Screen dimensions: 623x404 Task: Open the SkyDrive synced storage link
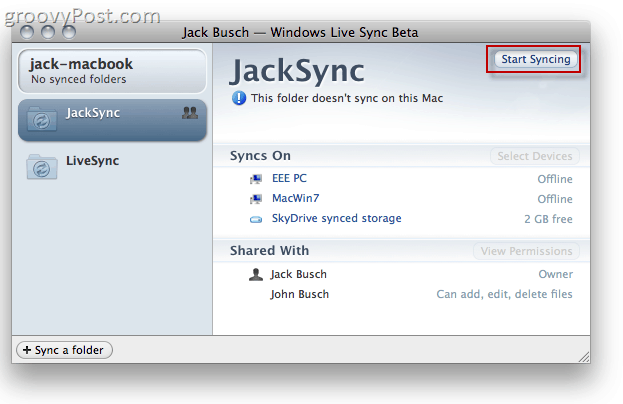[336, 218]
